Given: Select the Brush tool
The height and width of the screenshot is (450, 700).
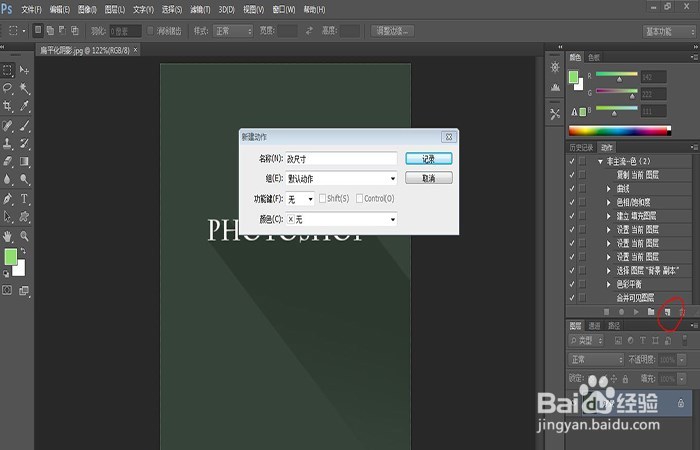Looking at the screenshot, I should tap(24, 125).
